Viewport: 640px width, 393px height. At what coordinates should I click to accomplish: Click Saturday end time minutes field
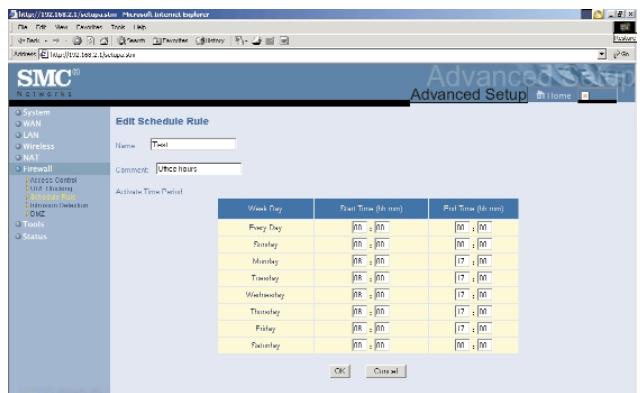point(484,345)
